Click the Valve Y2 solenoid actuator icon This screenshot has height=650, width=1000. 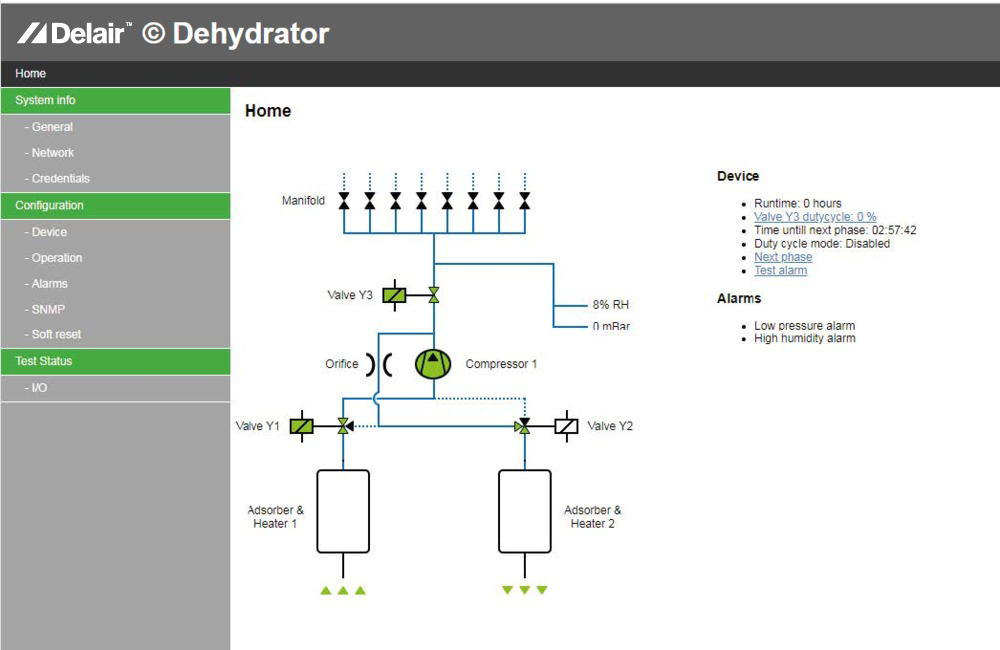click(566, 426)
